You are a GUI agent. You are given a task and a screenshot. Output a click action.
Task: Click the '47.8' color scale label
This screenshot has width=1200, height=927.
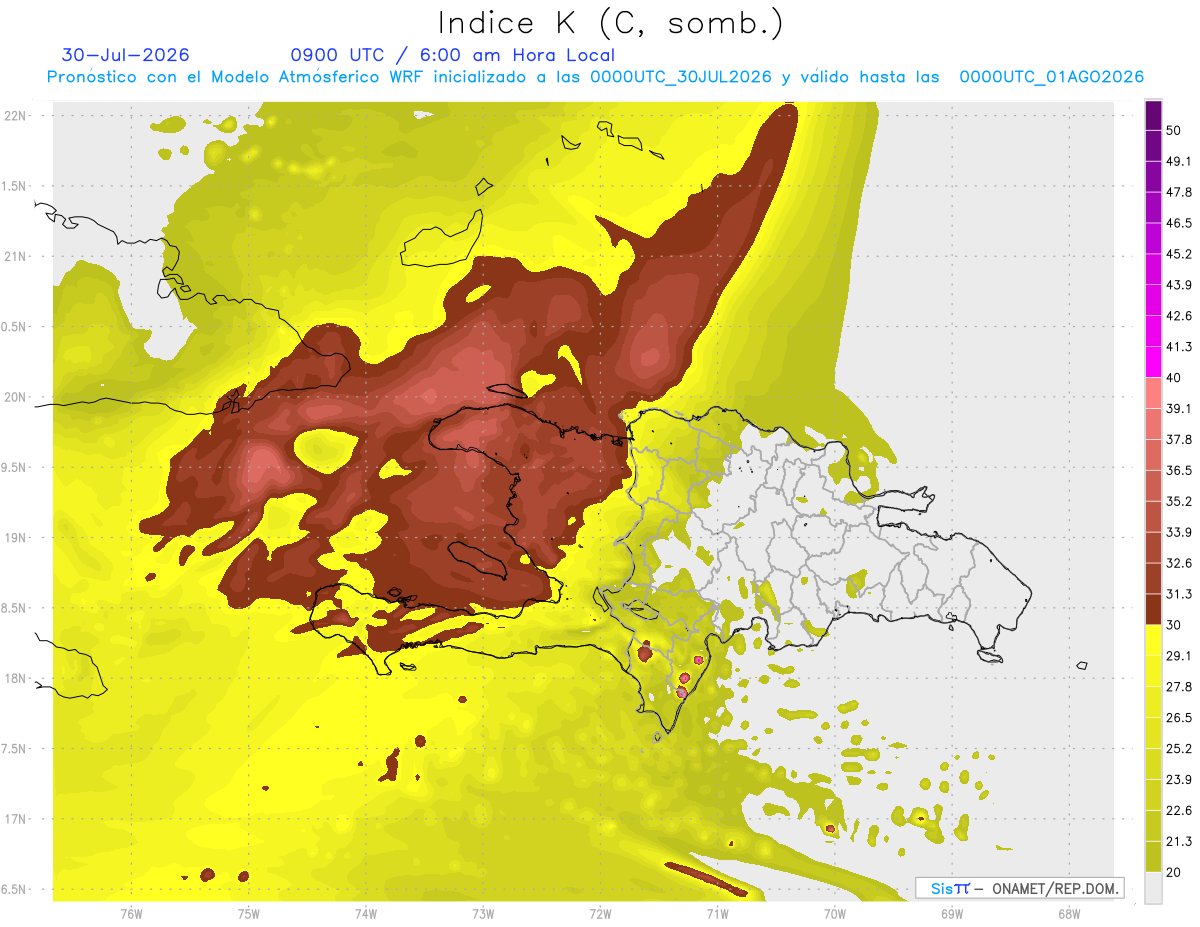[x=1179, y=193]
